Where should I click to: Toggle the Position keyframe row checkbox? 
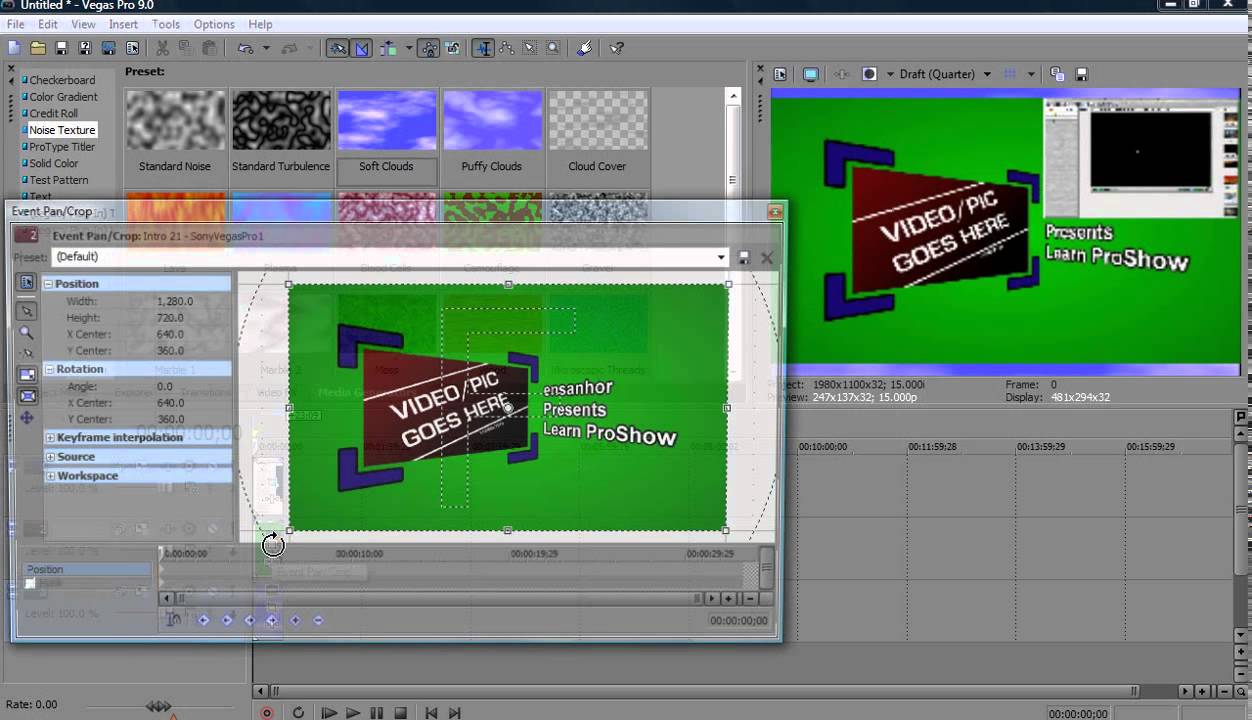point(30,583)
